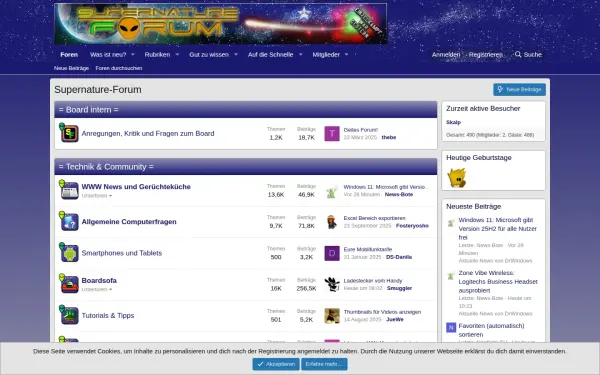Image resolution: width=600 pixels, height=375 pixels.
Task: Open Fosteryoshe avatar in Computerfragen row
Action: click(x=332, y=222)
